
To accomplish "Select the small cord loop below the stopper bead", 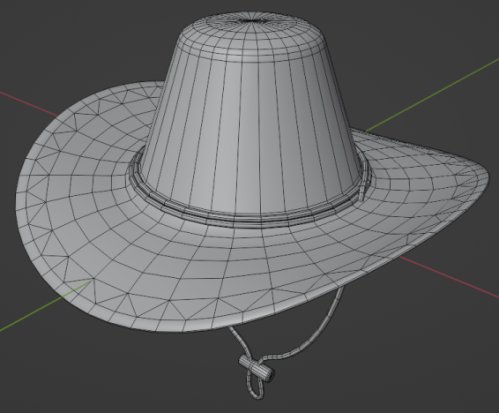I will coord(255,386).
